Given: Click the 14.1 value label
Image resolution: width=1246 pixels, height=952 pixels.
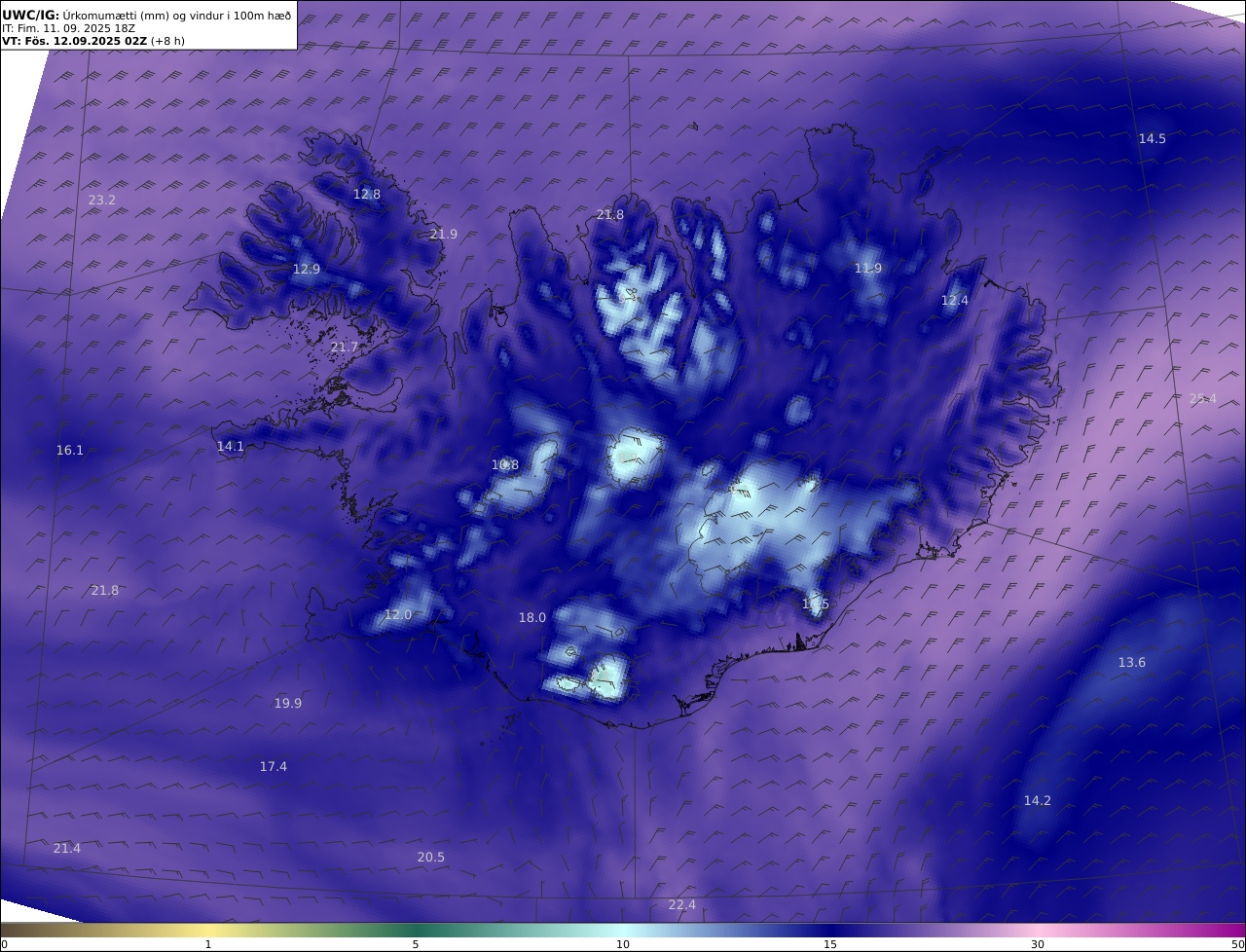Looking at the screenshot, I should point(231,447).
